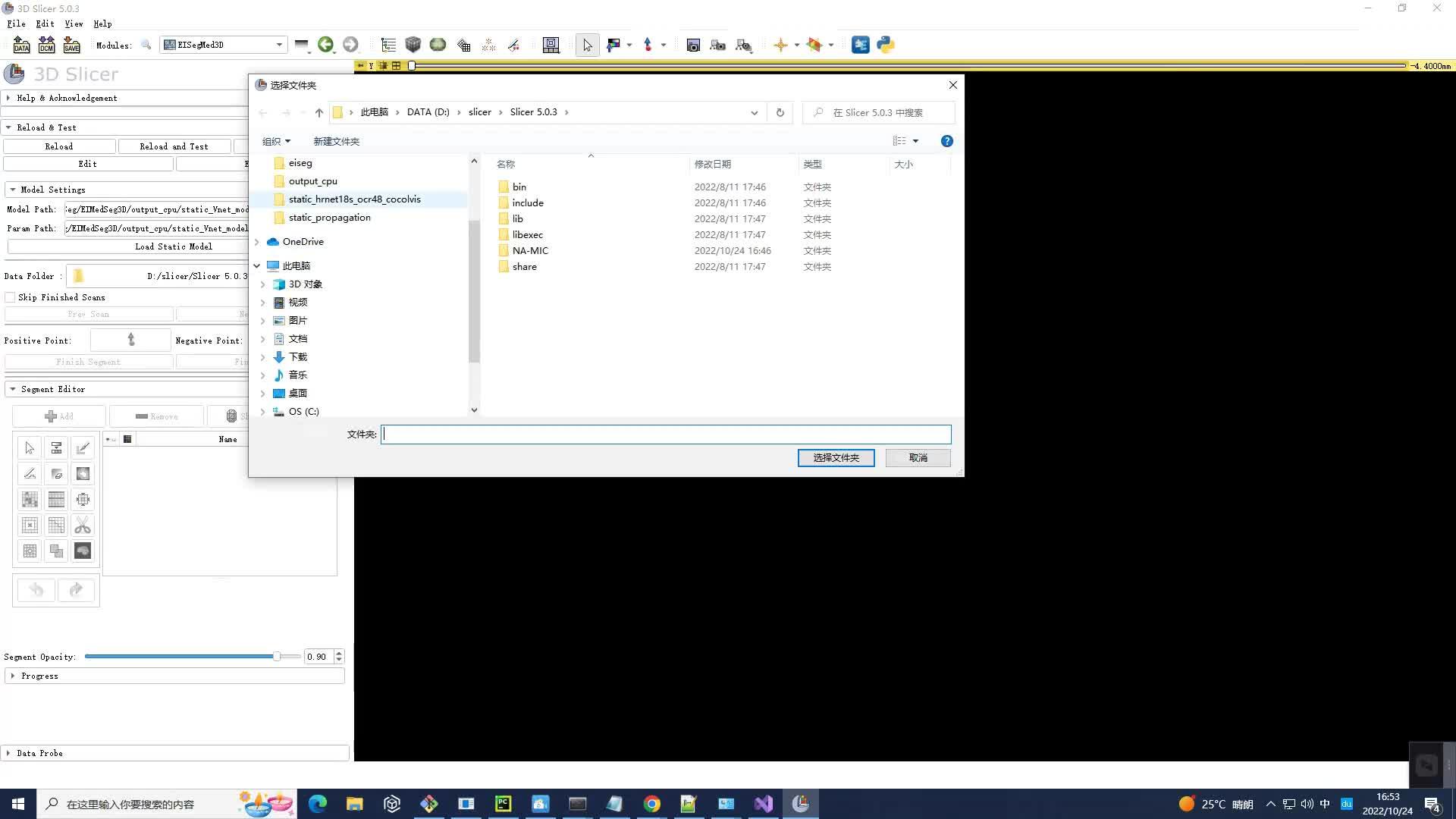
Task: Open the Python console icon
Action: click(x=885, y=45)
